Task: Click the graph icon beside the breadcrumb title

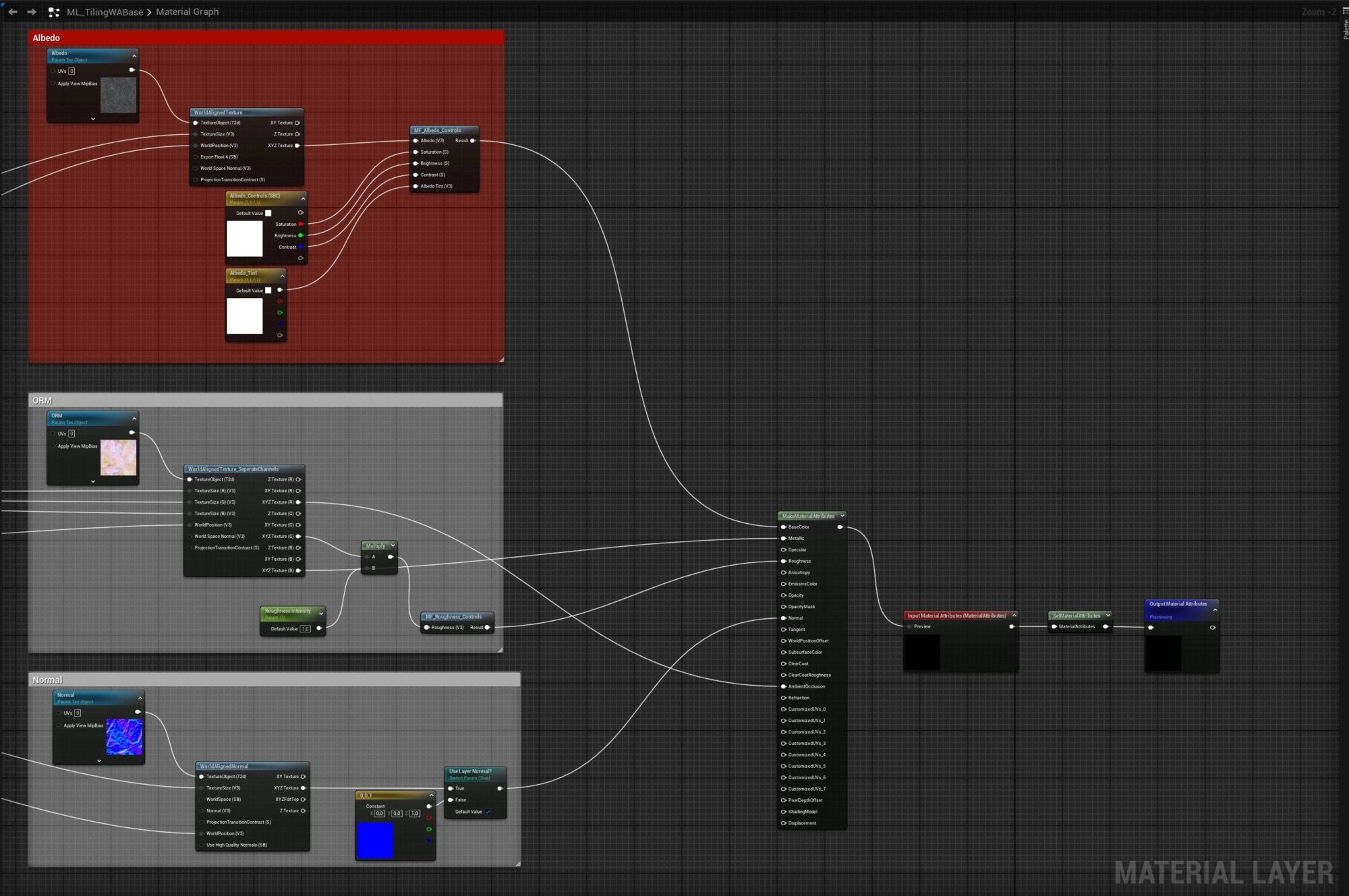Action: click(x=53, y=11)
